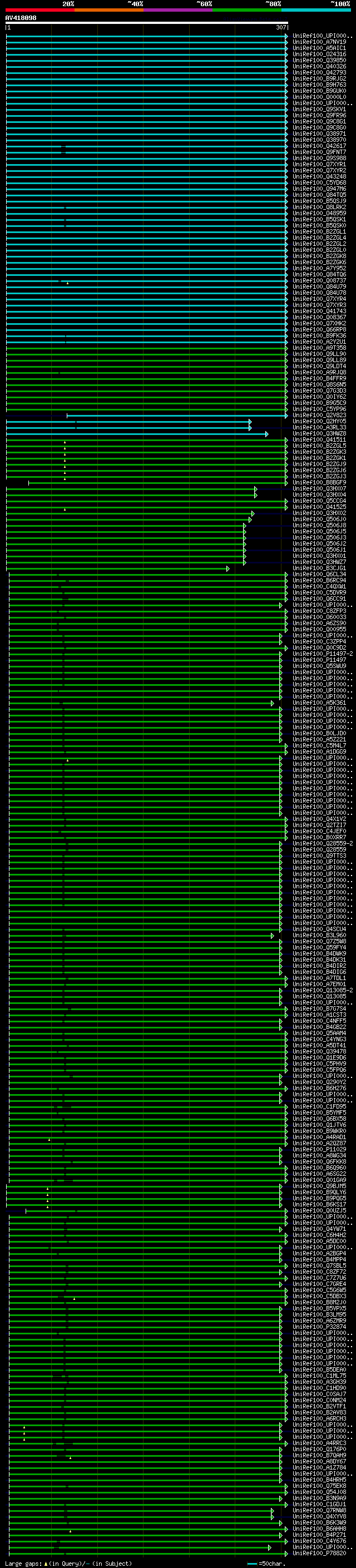The image size is (356, 1568).
Task: Click hit label UniRef100_A7Y952
Action: click(x=319, y=269)
